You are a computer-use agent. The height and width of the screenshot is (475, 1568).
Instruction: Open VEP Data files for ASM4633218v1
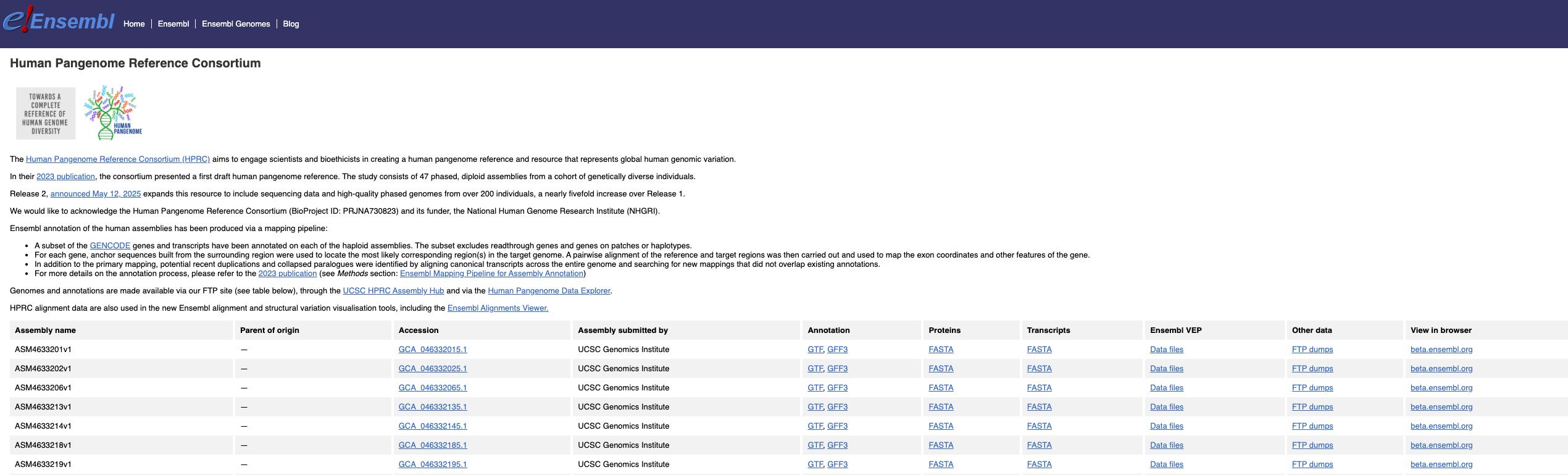(x=1167, y=445)
